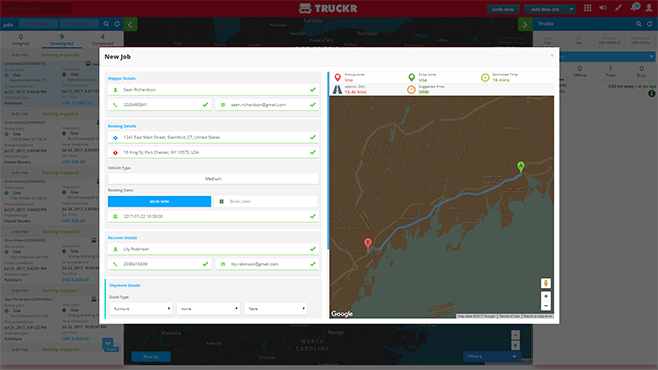Expand the Add New Job dropdown arrow
The image size is (658, 370).
pyautogui.click(x=572, y=9)
